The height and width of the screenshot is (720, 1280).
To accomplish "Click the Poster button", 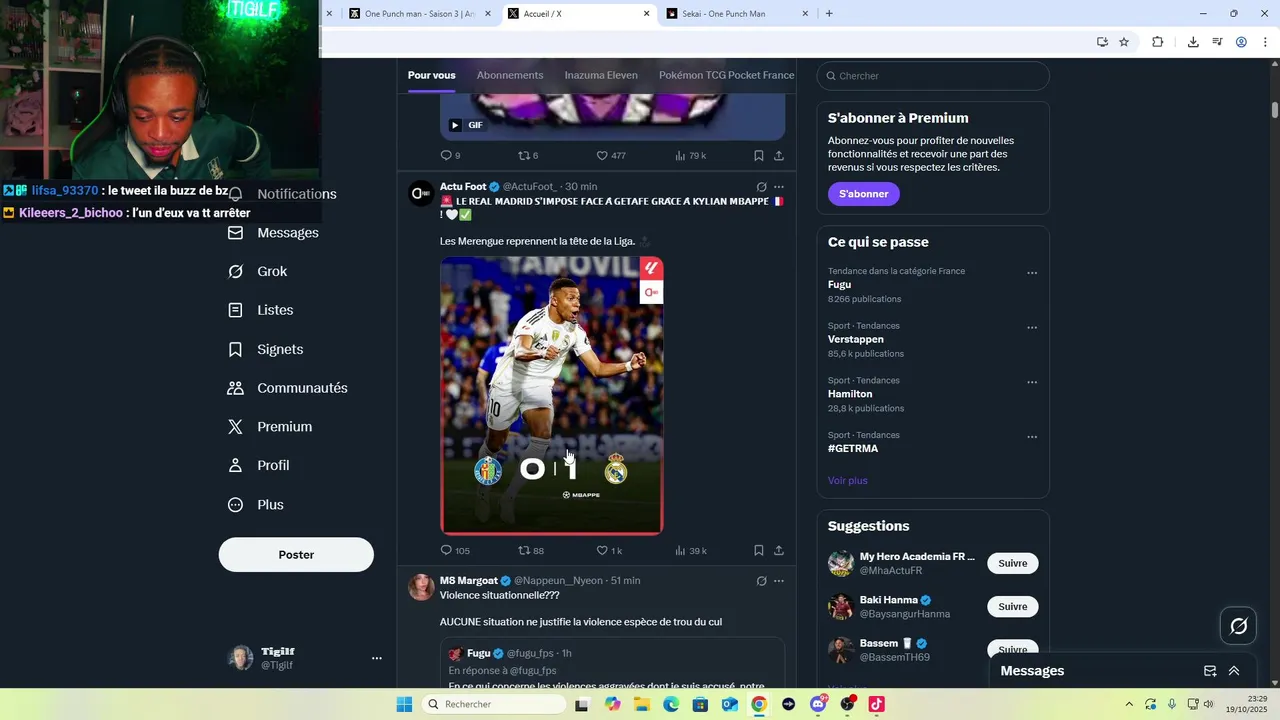I will 296,555.
